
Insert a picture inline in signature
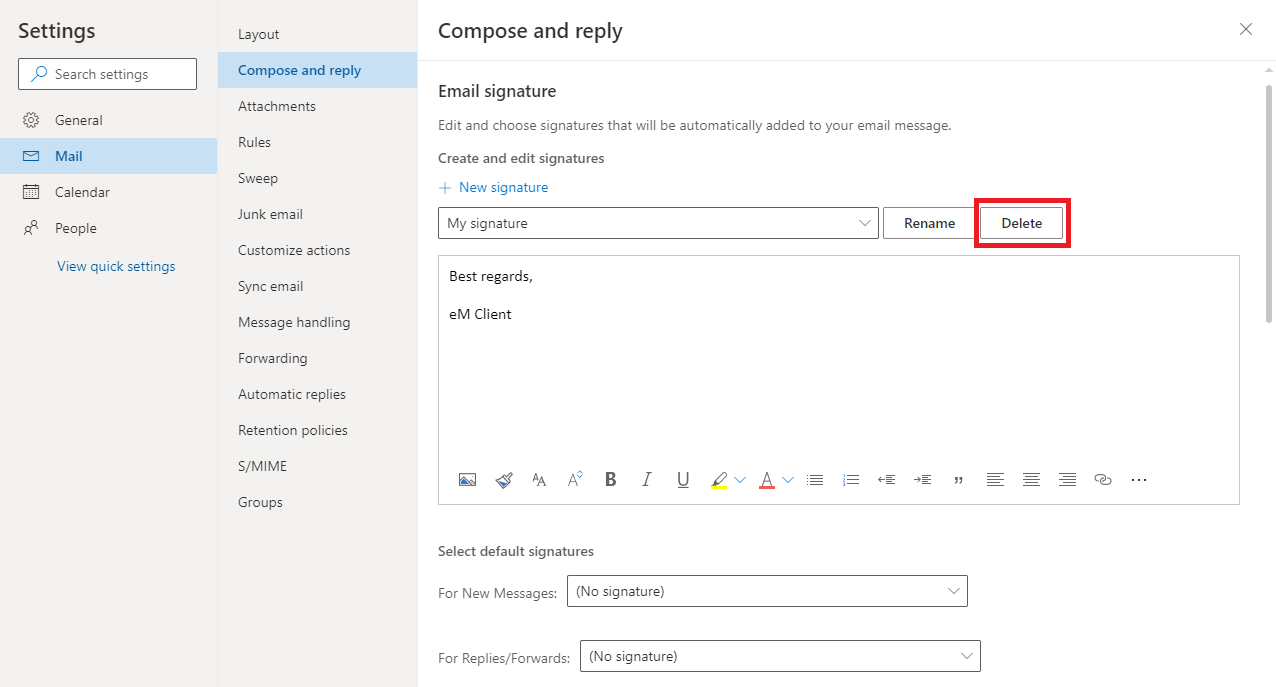(x=467, y=480)
